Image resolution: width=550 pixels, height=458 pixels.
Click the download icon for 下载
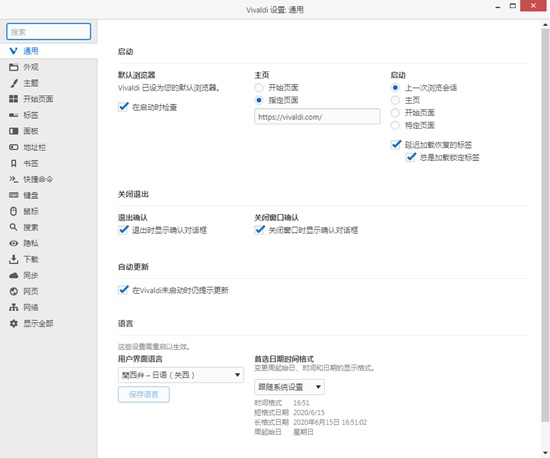(13, 259)
